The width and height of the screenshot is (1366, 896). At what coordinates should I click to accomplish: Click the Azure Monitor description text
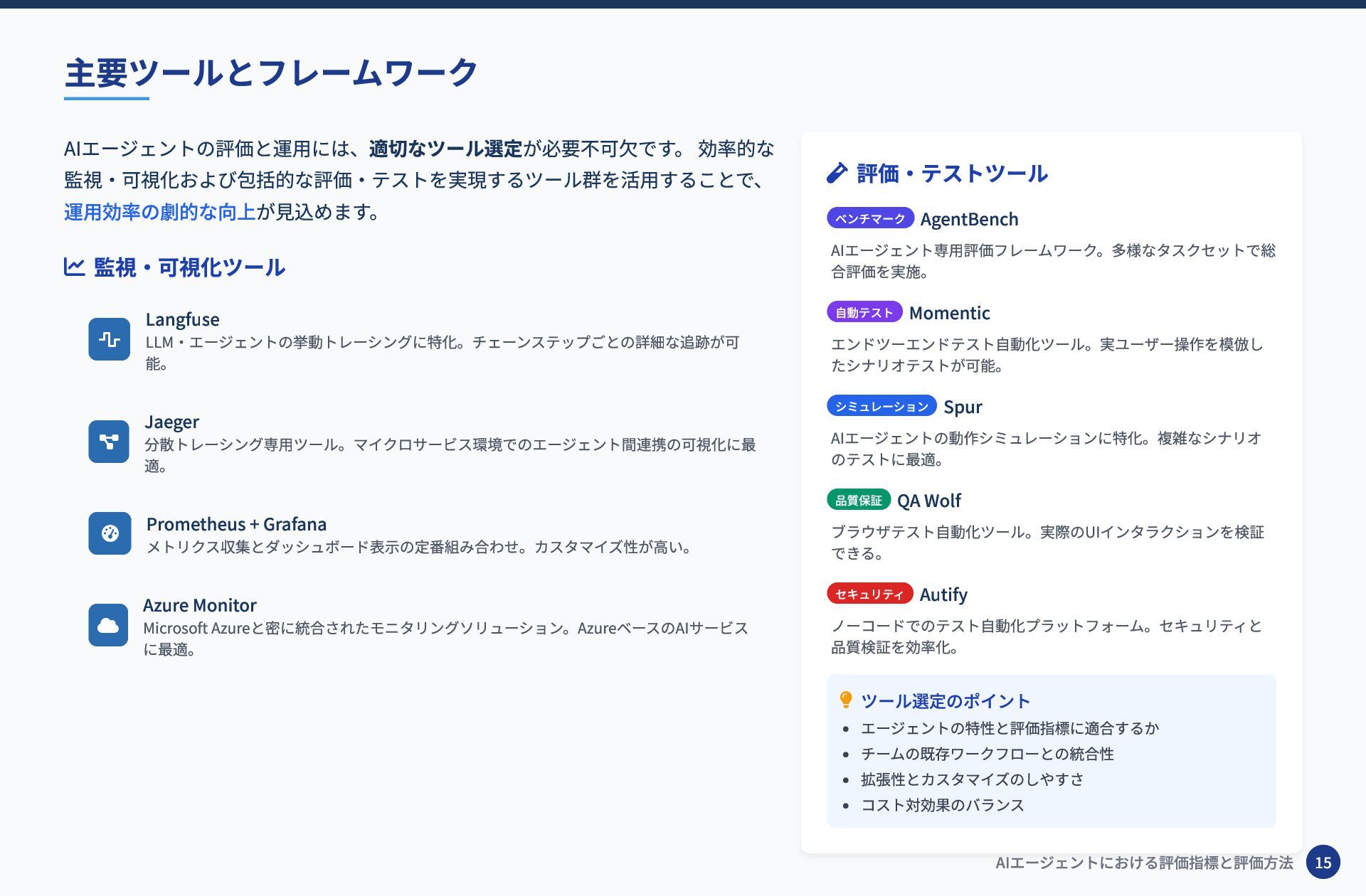(445, 639)
